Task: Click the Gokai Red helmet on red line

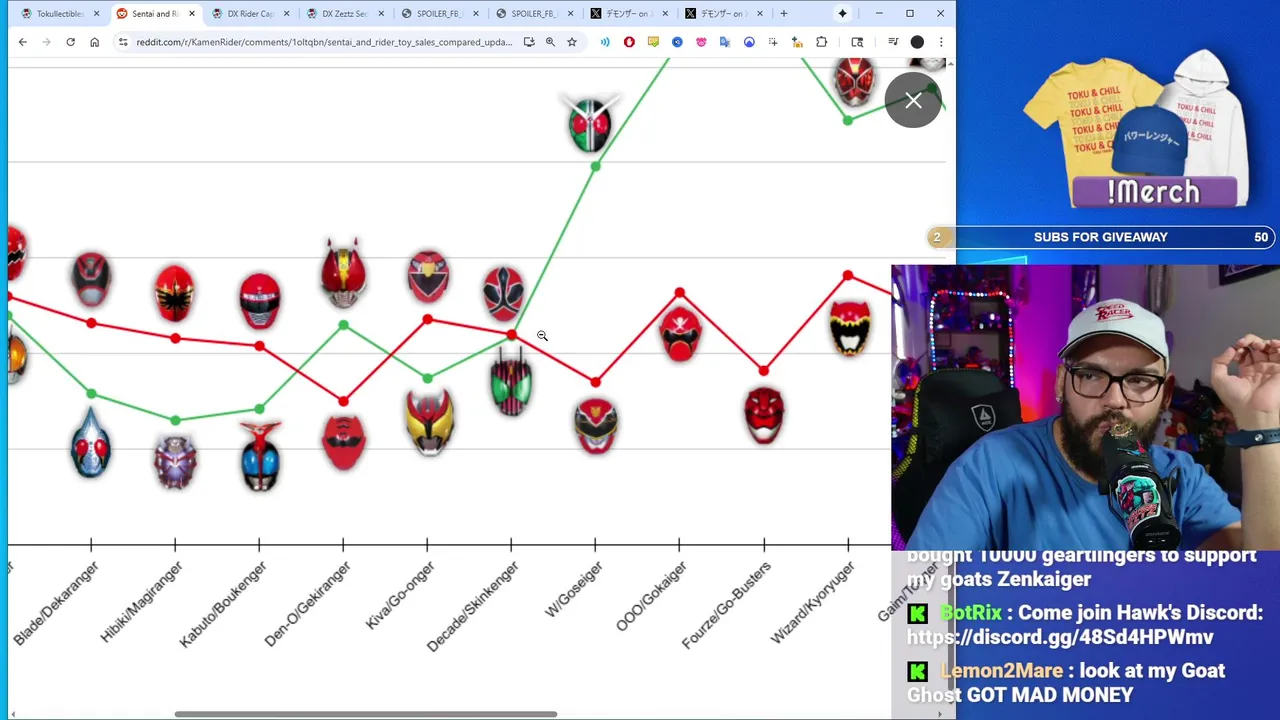Action: pos(680,335)
